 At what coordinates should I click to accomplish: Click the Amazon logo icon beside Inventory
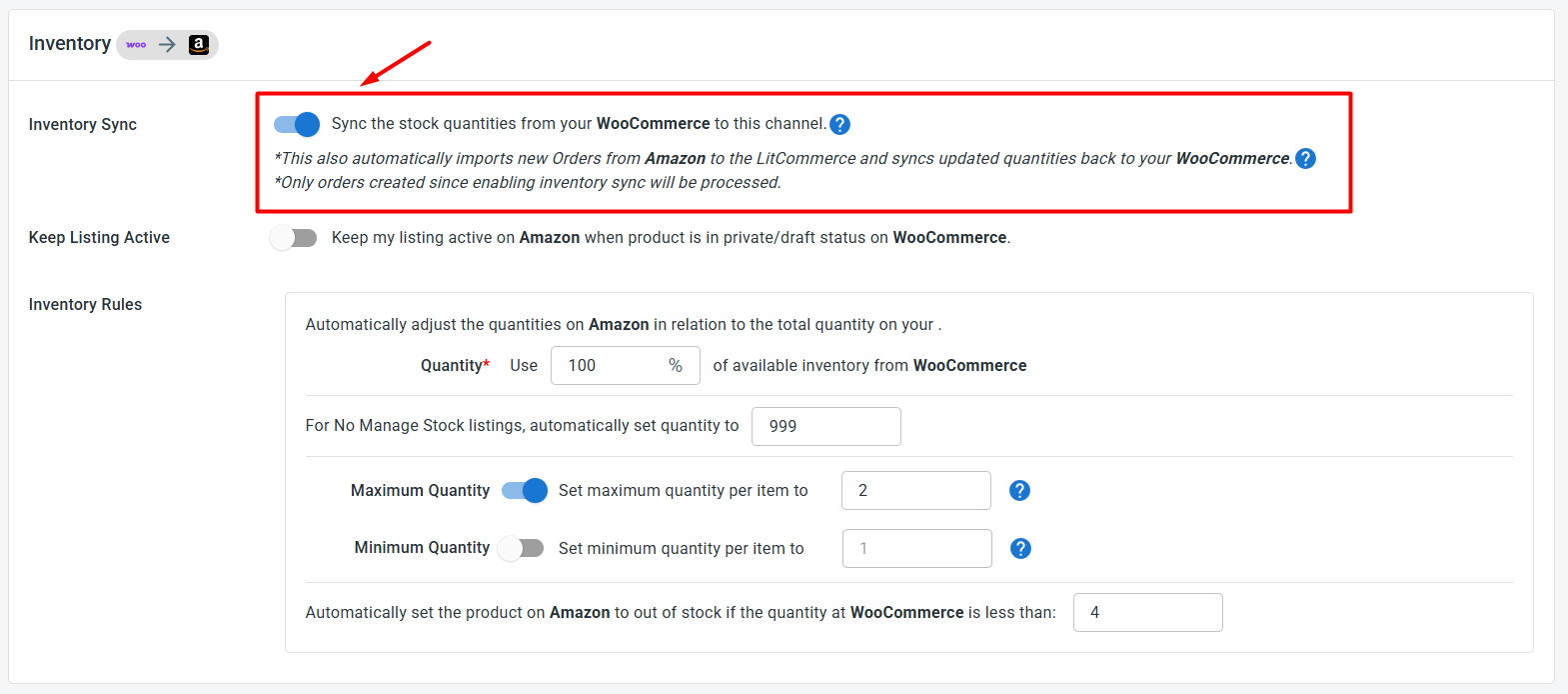[x=199, y=45]
